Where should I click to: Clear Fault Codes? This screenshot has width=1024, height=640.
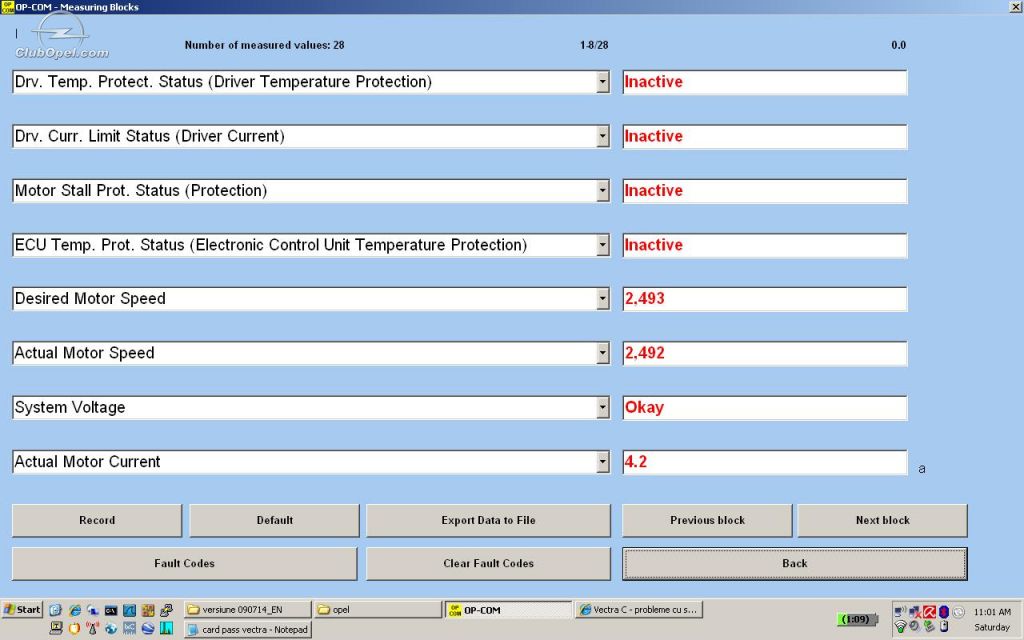coord(488,564)
